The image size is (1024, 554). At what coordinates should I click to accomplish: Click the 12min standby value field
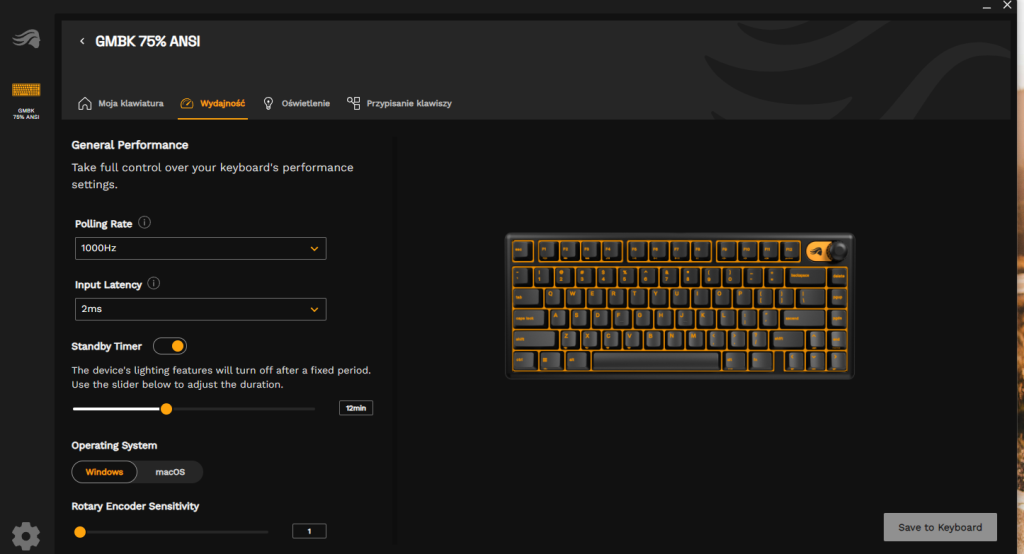coord(356,408)
